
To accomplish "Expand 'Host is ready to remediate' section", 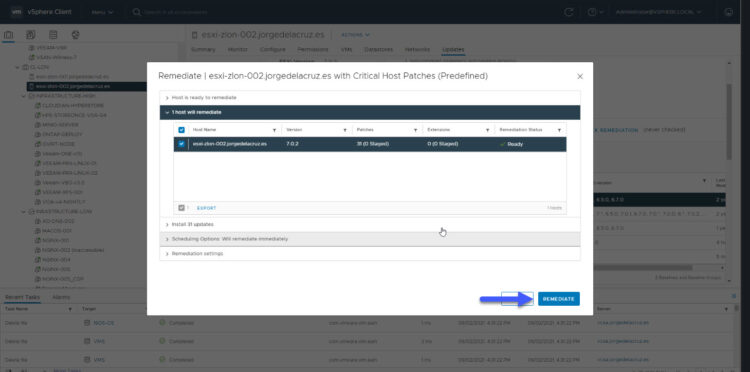I will 370,98.
